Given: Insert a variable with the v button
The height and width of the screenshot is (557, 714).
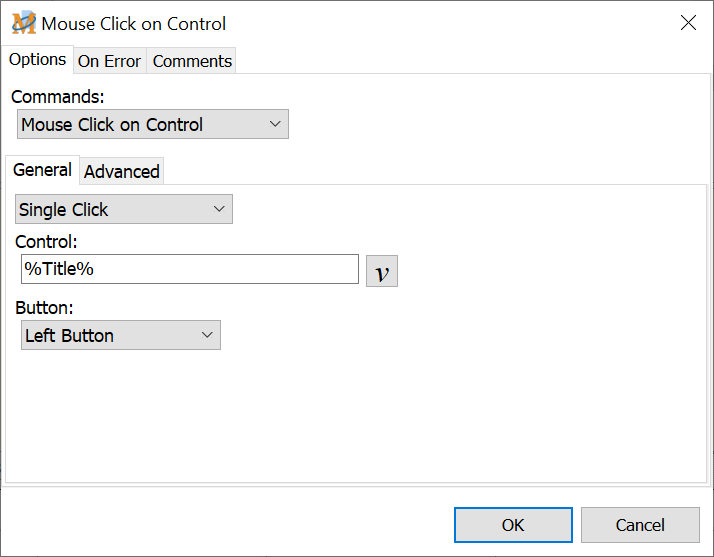Looking at the screenshot, I should (382, 271).
